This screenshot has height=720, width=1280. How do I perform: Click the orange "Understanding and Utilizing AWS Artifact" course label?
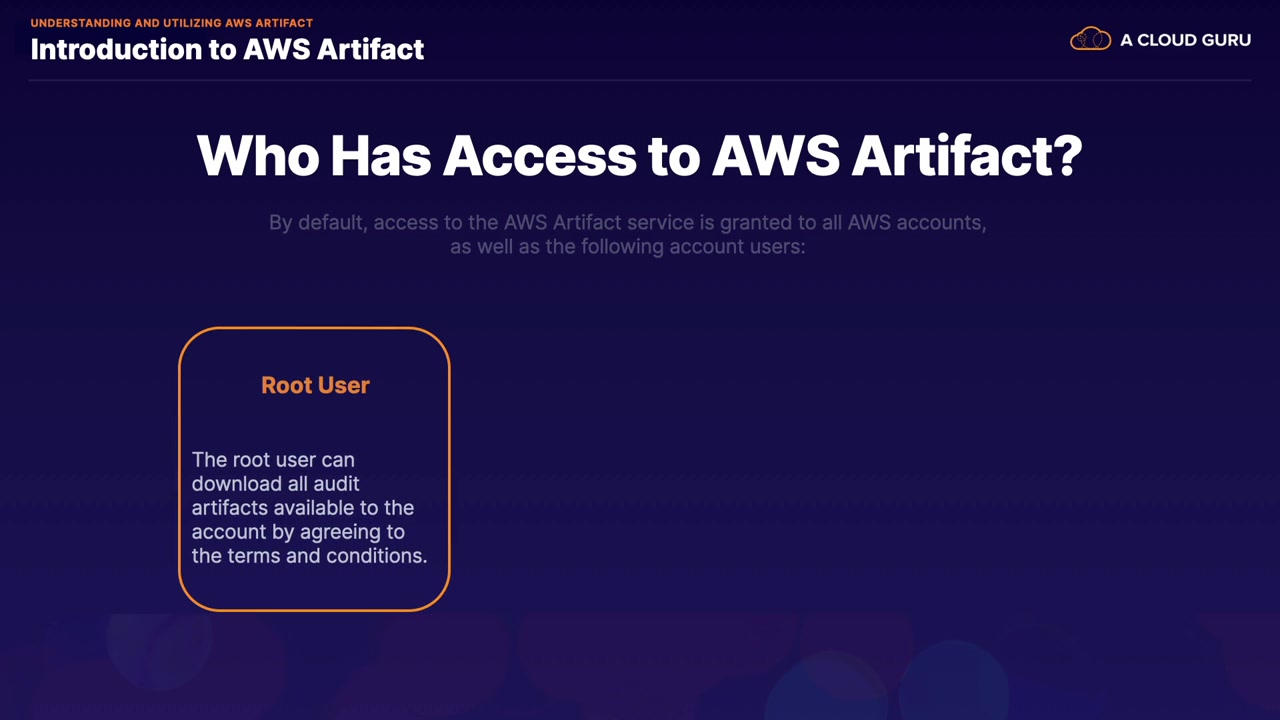(x=171, y=23)
